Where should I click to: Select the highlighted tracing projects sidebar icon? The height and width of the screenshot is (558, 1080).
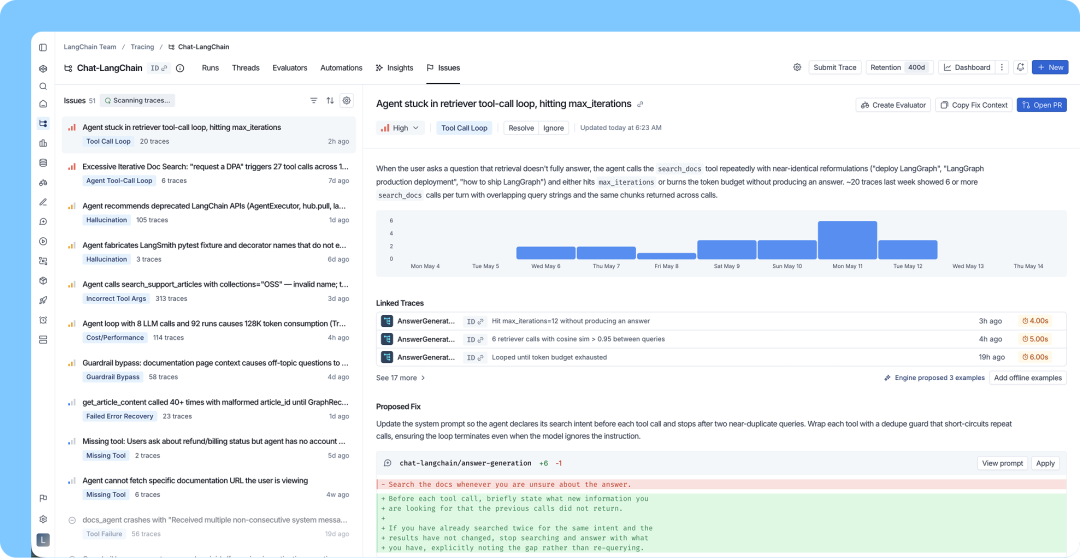[43, 123]
